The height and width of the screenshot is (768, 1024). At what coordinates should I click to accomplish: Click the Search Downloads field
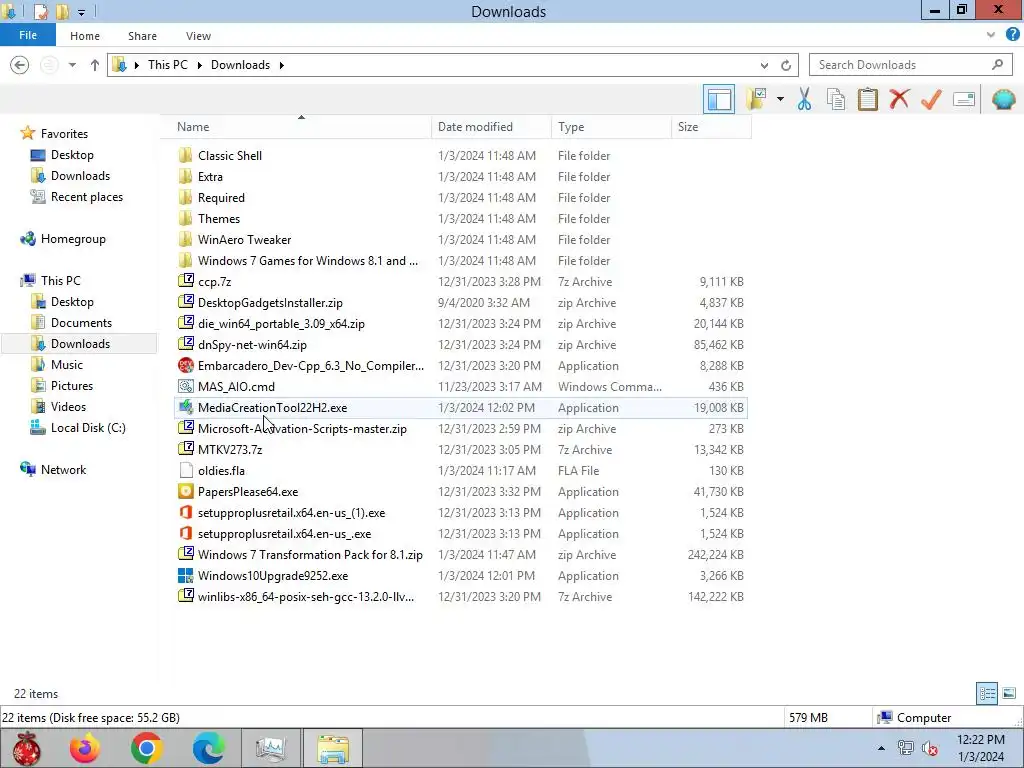pos(910,65)
